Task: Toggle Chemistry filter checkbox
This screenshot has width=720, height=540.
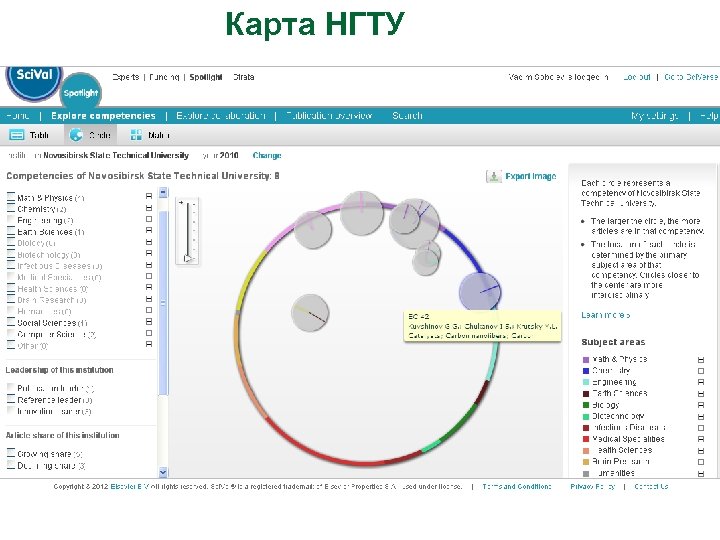Action: click(x=11, y=208)
